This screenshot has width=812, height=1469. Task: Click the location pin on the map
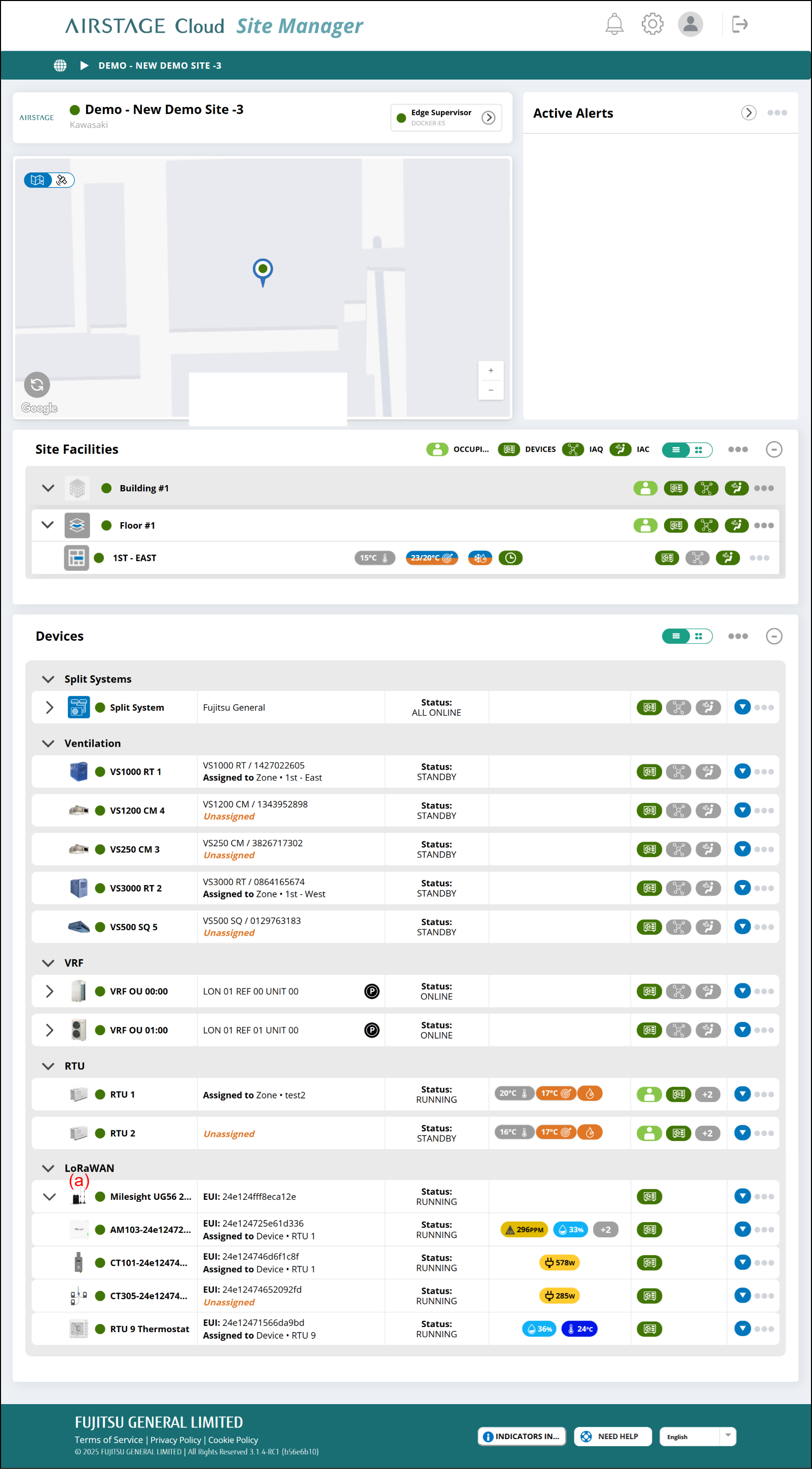(263, 270)
